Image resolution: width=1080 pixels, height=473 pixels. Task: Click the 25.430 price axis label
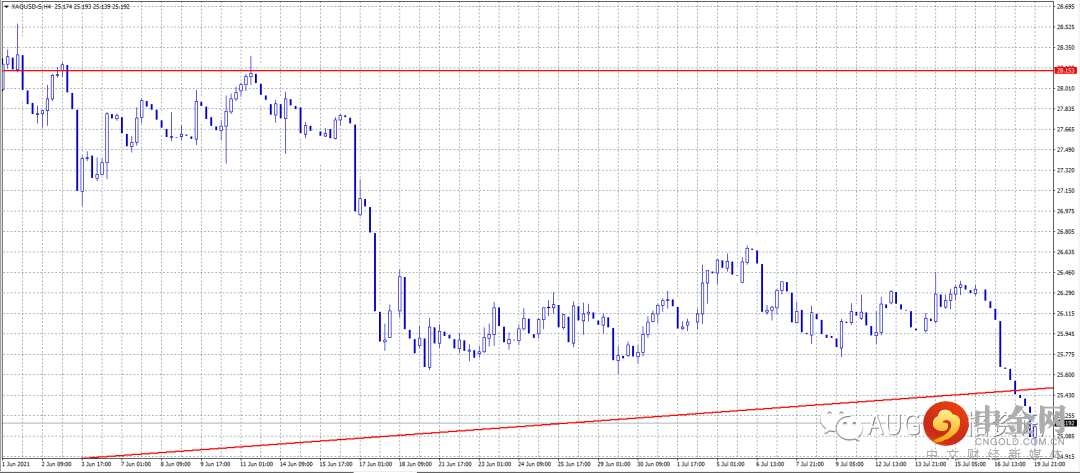1065,395
